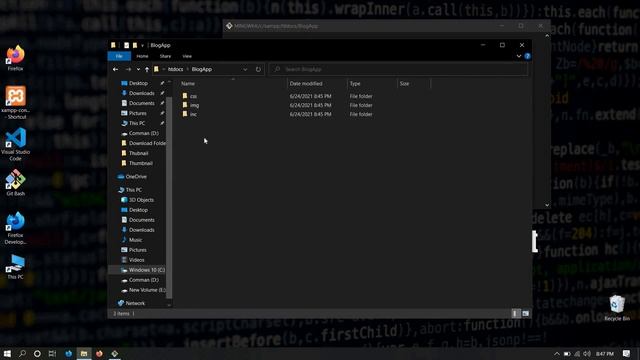Select the inc folder
The image size is (640, 360).
point(193,114)
